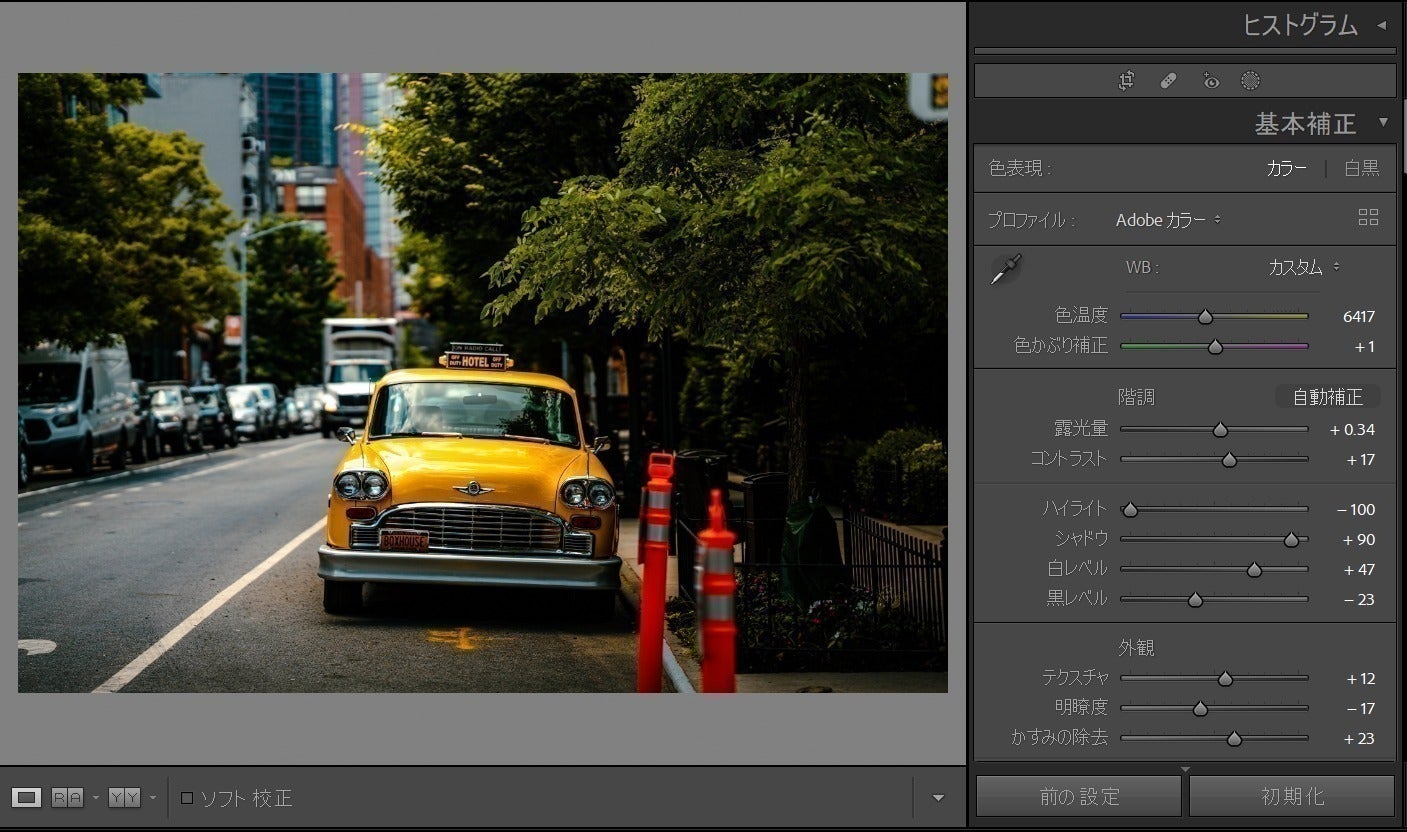Select the Healing bandage tool
1407x832 pixels.
[1168, 81]
